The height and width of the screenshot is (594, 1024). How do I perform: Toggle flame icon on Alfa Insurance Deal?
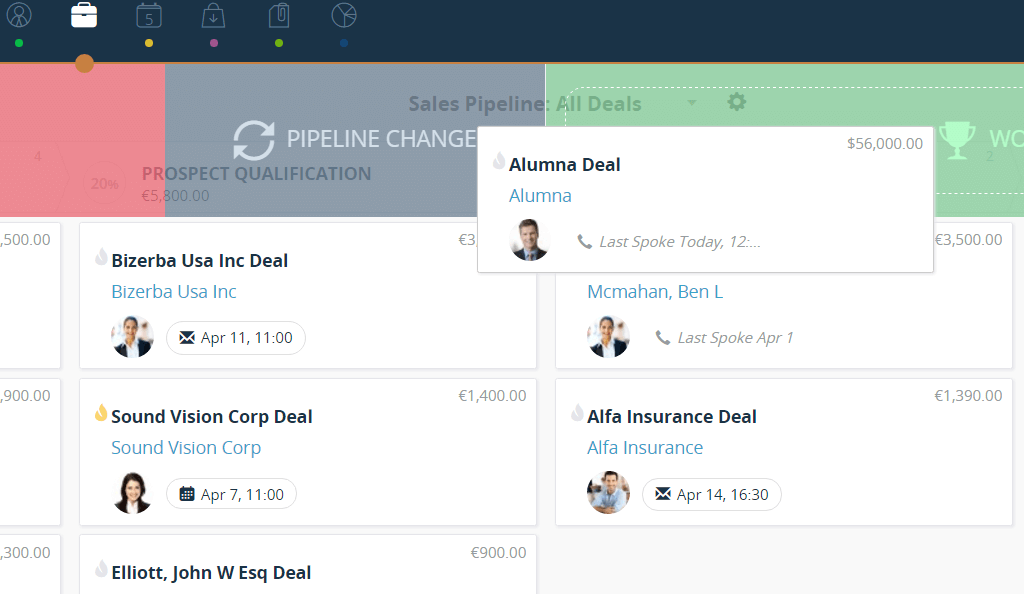pos(576,414)
